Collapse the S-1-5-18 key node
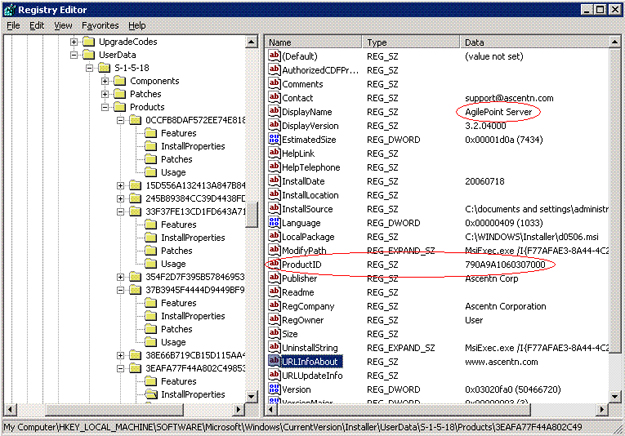625x436 pixels. (x=90, y=68)
